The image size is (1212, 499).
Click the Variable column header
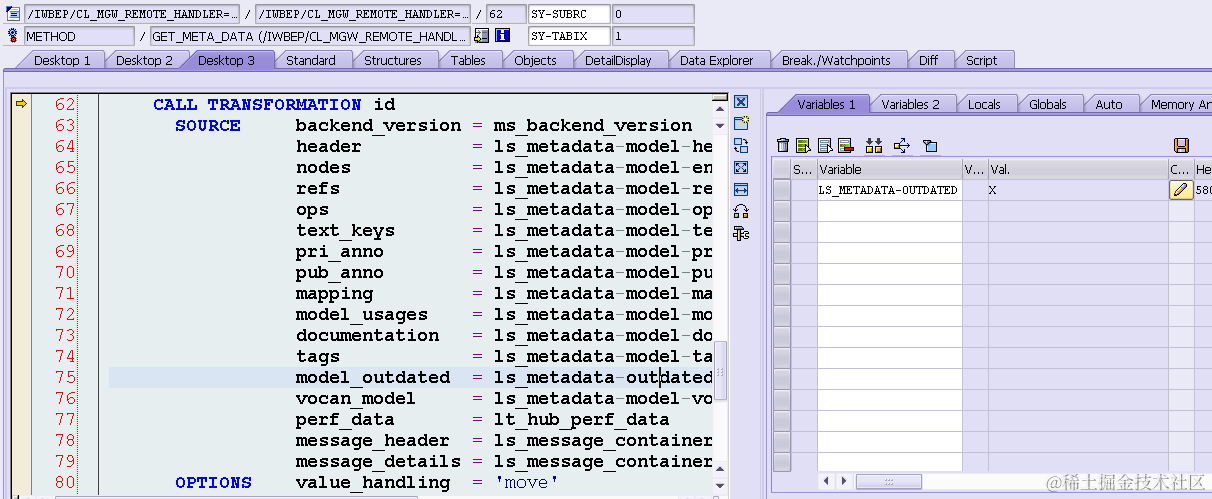pos(889,169)
